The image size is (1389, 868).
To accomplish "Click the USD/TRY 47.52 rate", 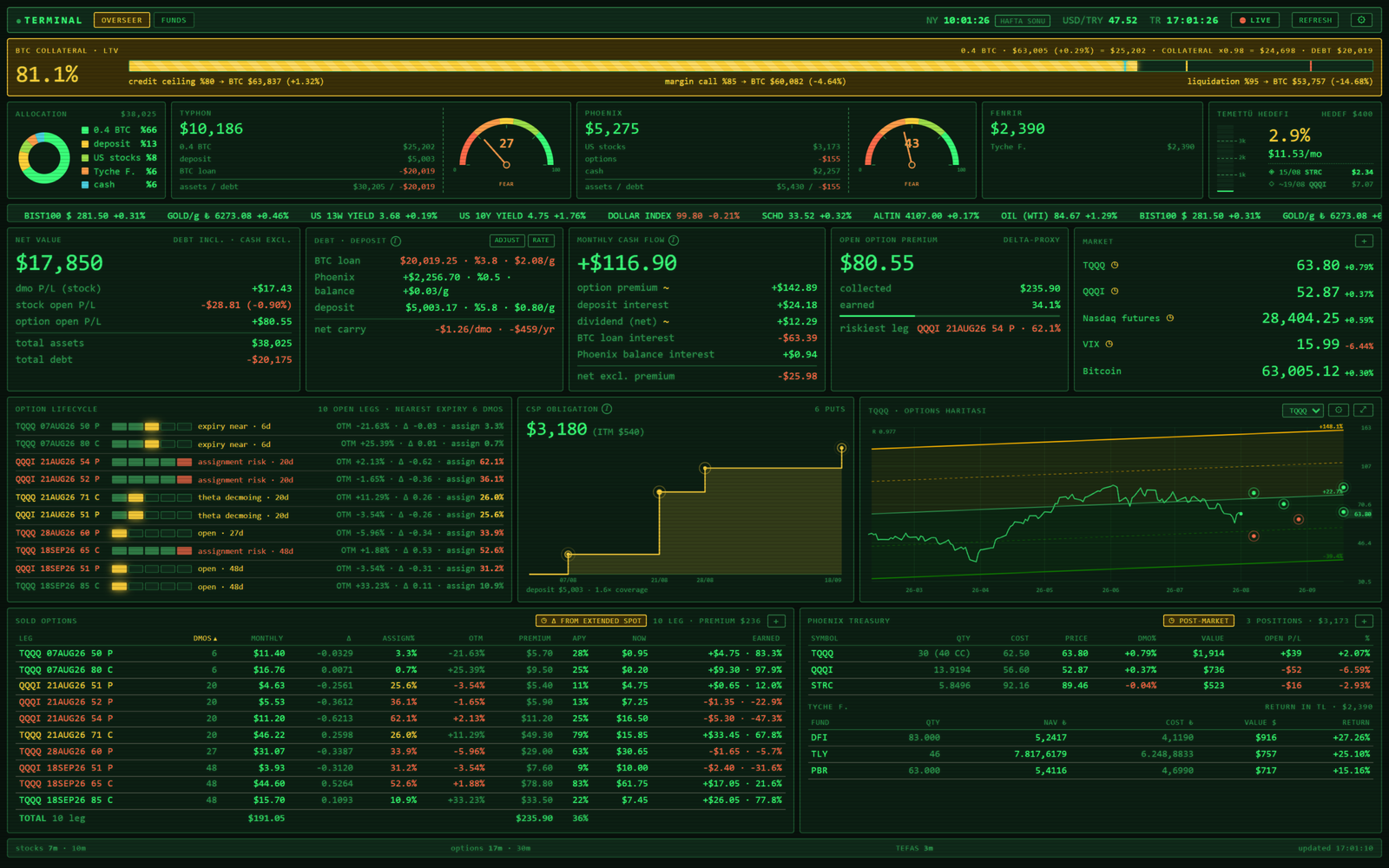I will pos(1100,20).
